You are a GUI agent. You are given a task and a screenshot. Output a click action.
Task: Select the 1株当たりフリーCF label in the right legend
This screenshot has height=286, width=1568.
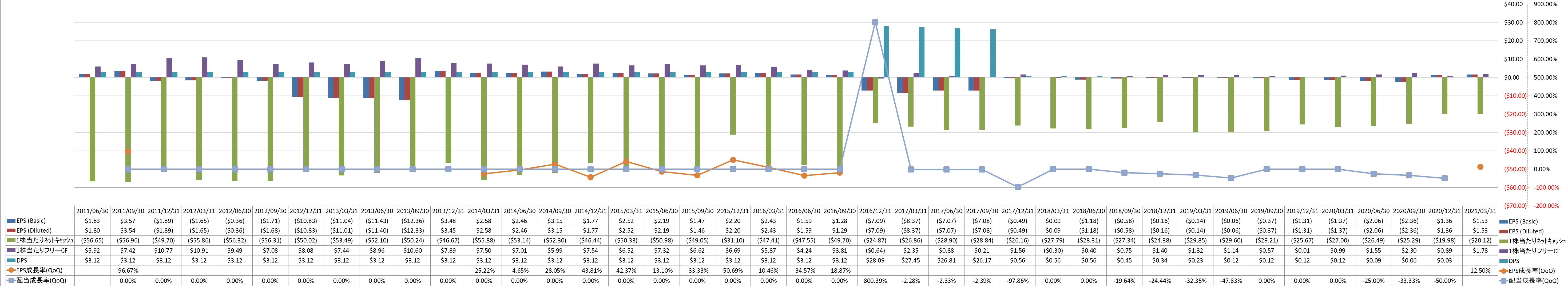[1535, 251]
